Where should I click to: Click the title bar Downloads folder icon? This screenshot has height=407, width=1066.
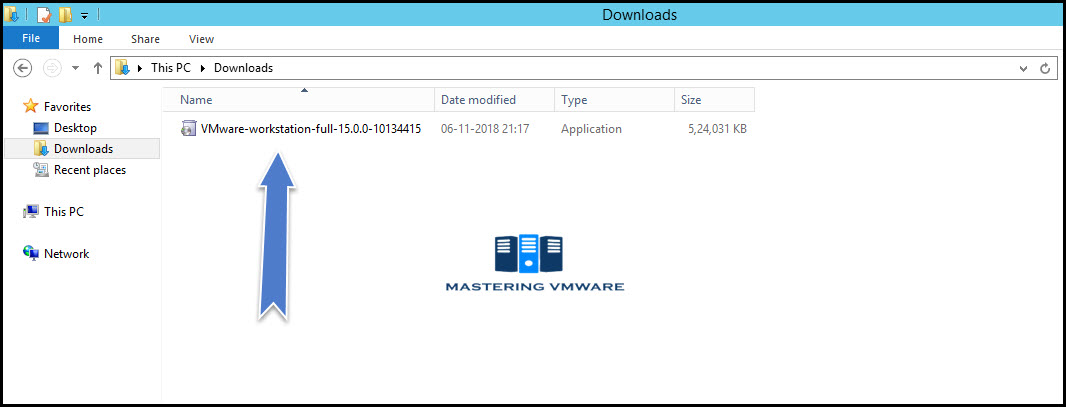(x=11, y=14)
